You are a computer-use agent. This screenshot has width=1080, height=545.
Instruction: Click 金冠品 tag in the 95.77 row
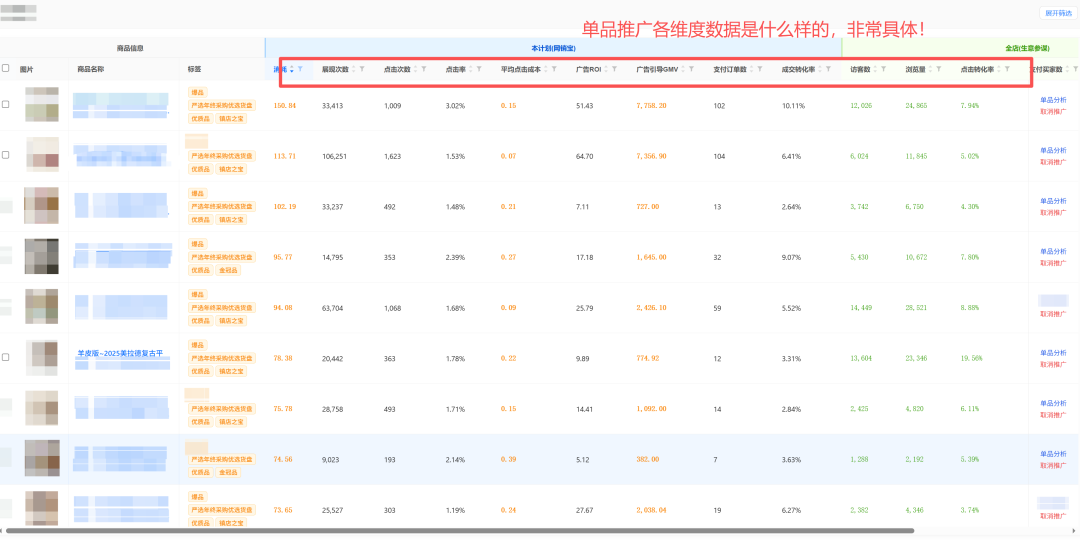[227, 270]
